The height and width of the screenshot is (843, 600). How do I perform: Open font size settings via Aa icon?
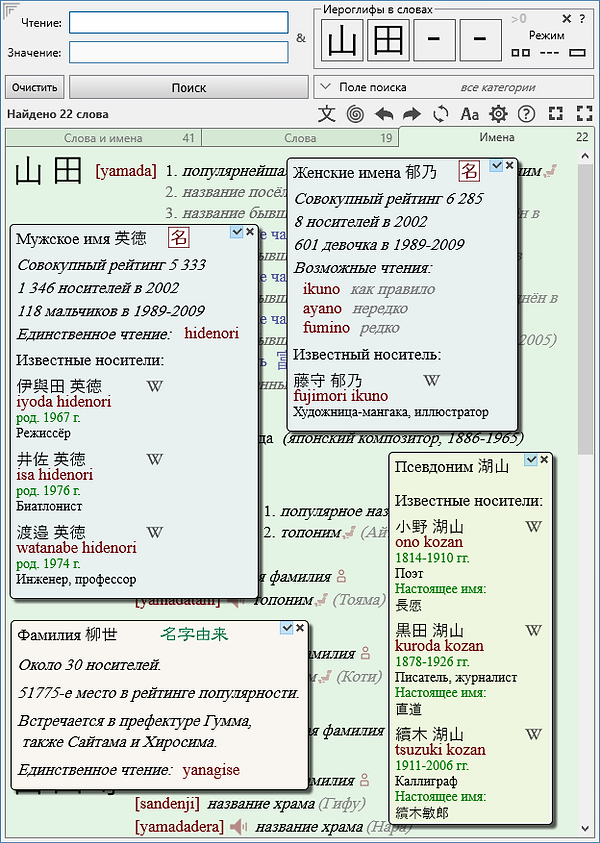coord(470,114)
